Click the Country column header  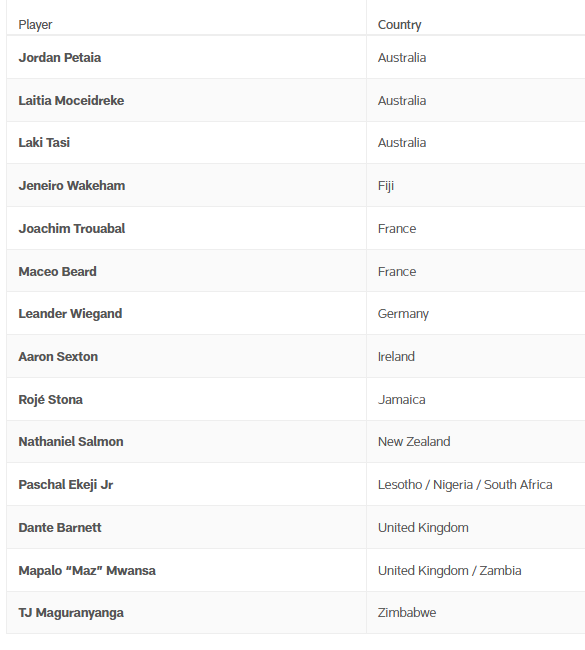[x=399, y=24]
